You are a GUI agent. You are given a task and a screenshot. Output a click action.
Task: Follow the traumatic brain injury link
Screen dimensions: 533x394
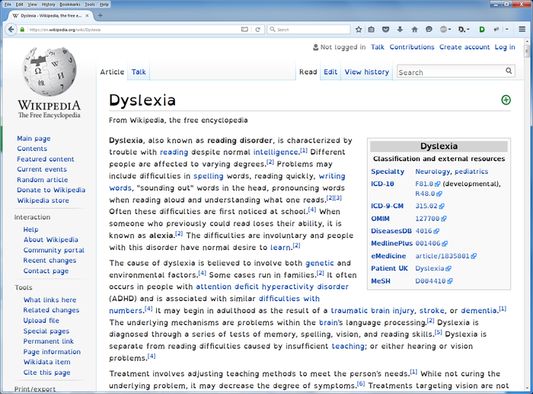(372, 310)
